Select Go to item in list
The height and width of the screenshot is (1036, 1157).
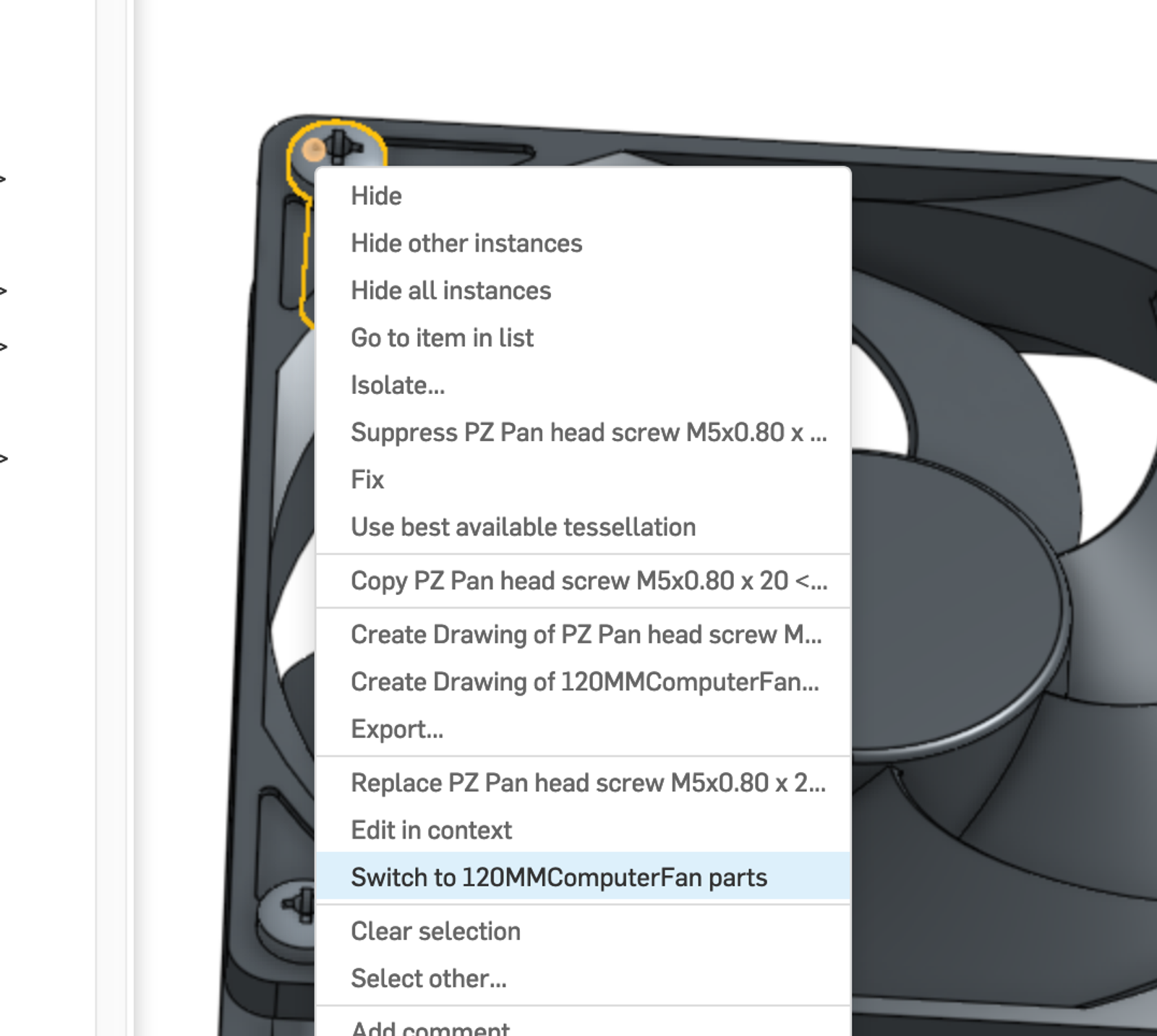[583, 338]
